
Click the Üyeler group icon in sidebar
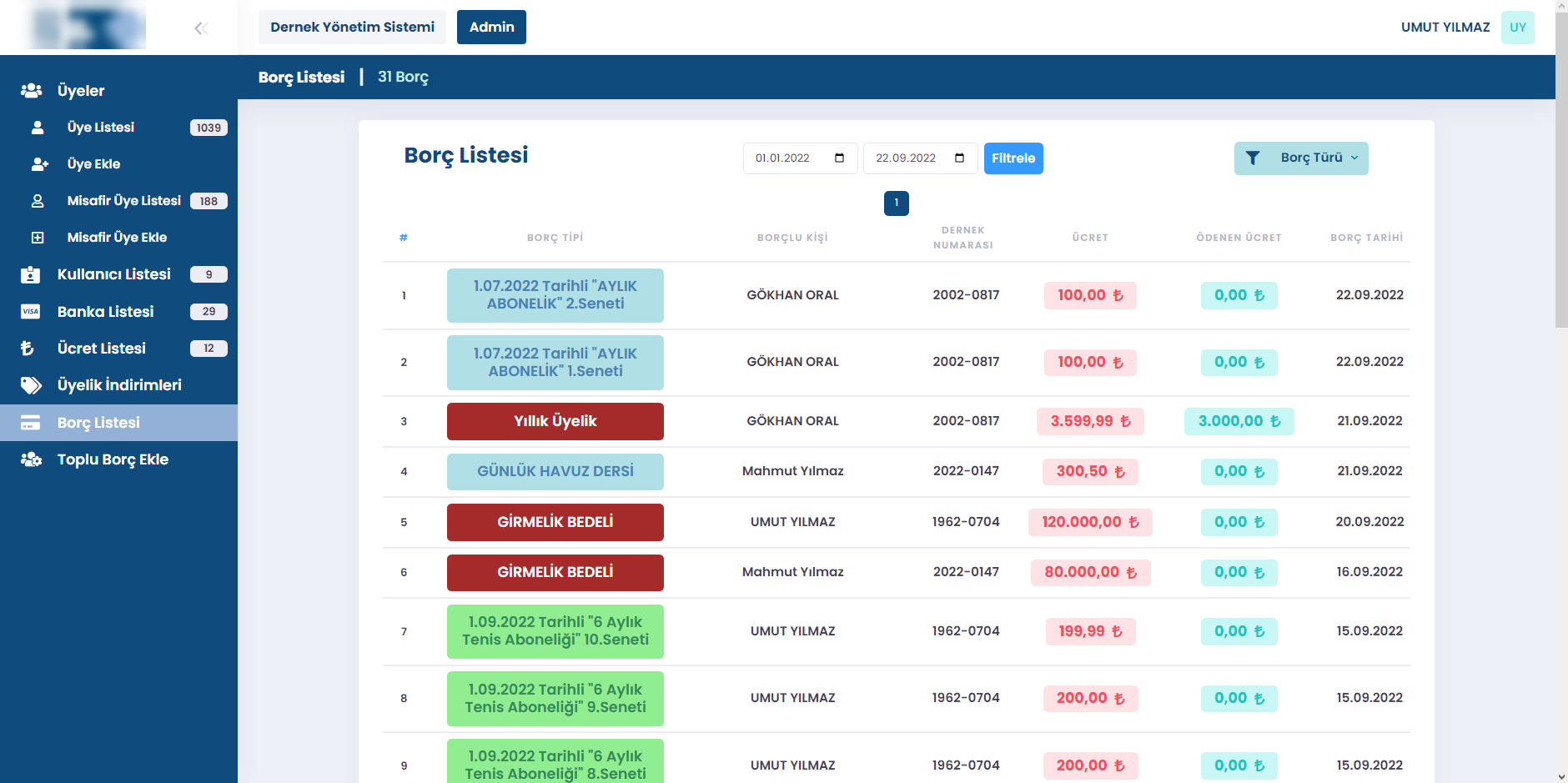32,91
